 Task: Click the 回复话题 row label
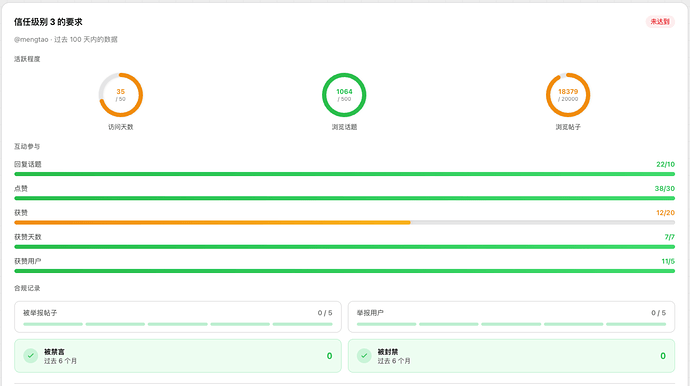click(28, 164)
